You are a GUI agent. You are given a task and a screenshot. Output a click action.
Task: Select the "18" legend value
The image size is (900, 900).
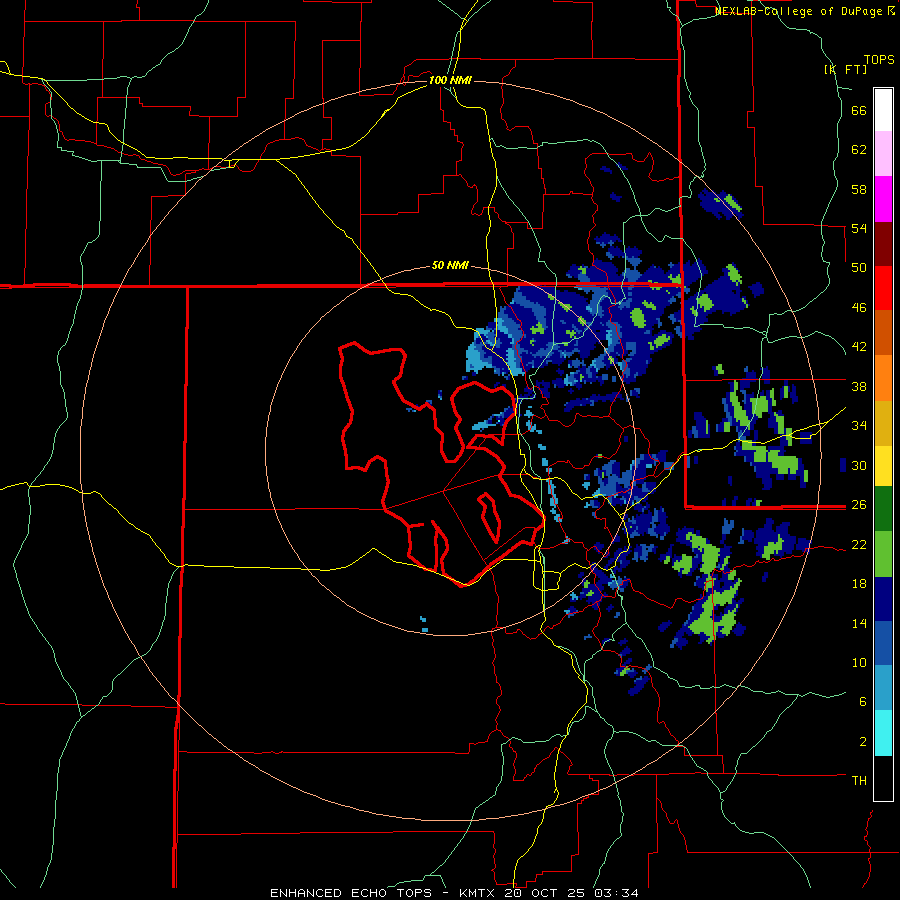click(859, 584)
